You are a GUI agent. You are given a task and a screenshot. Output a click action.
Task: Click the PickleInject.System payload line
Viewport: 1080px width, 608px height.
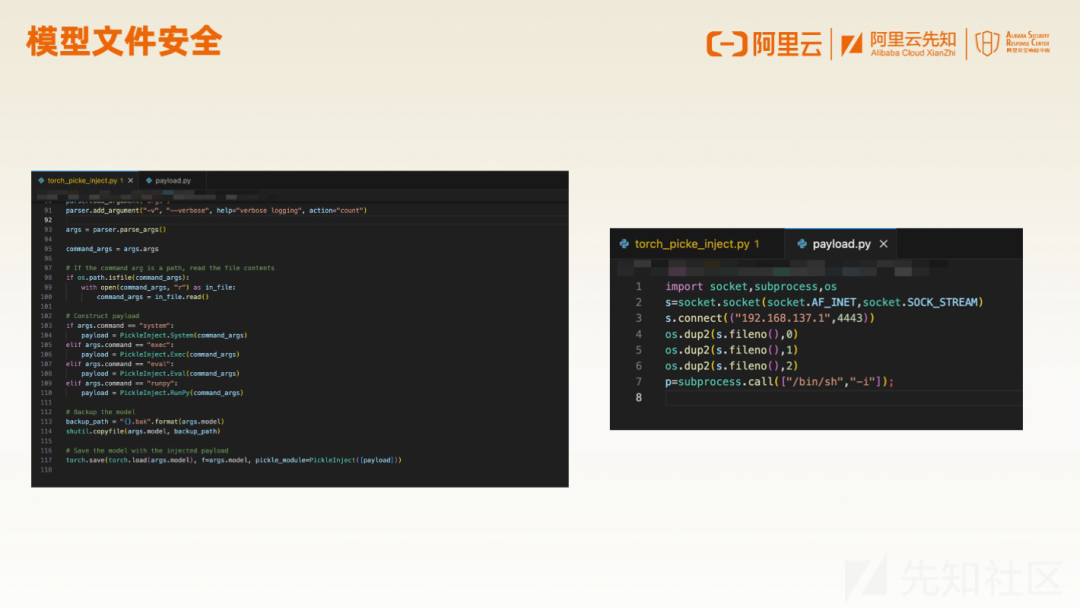tap(164, 335)
